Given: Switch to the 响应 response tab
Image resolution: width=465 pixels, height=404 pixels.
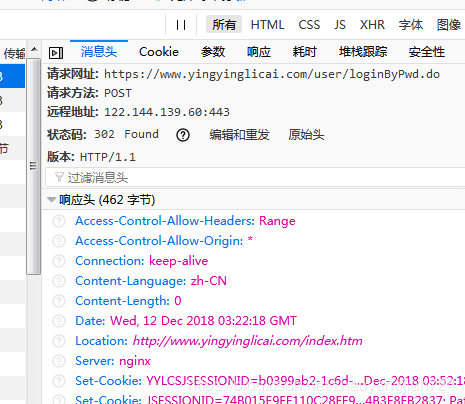Looking at the screenshot, I should 259,52.
